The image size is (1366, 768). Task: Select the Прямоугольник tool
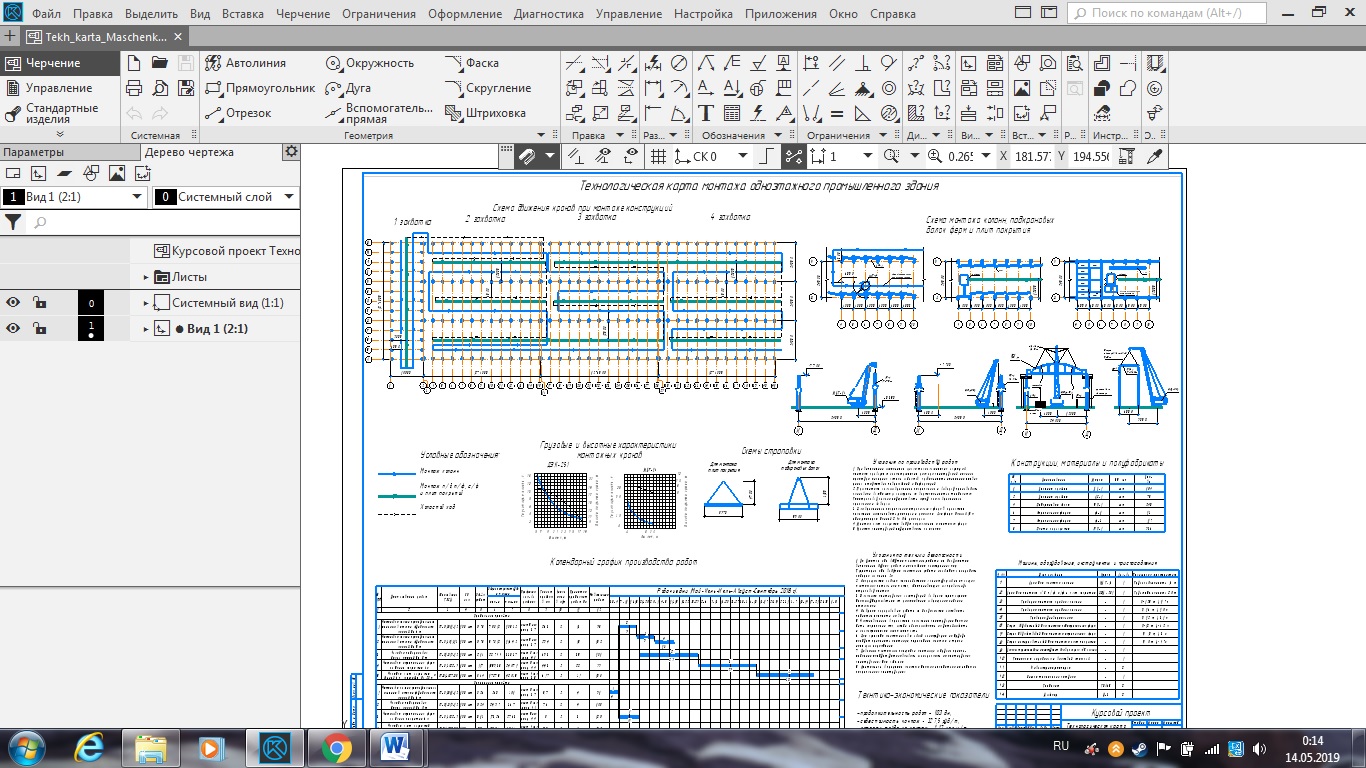coord(259,88)
